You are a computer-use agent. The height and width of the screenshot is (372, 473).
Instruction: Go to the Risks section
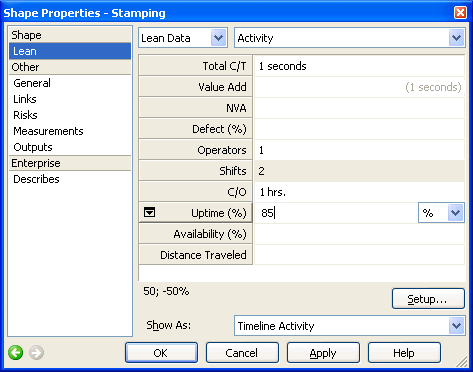pos(25,115)
